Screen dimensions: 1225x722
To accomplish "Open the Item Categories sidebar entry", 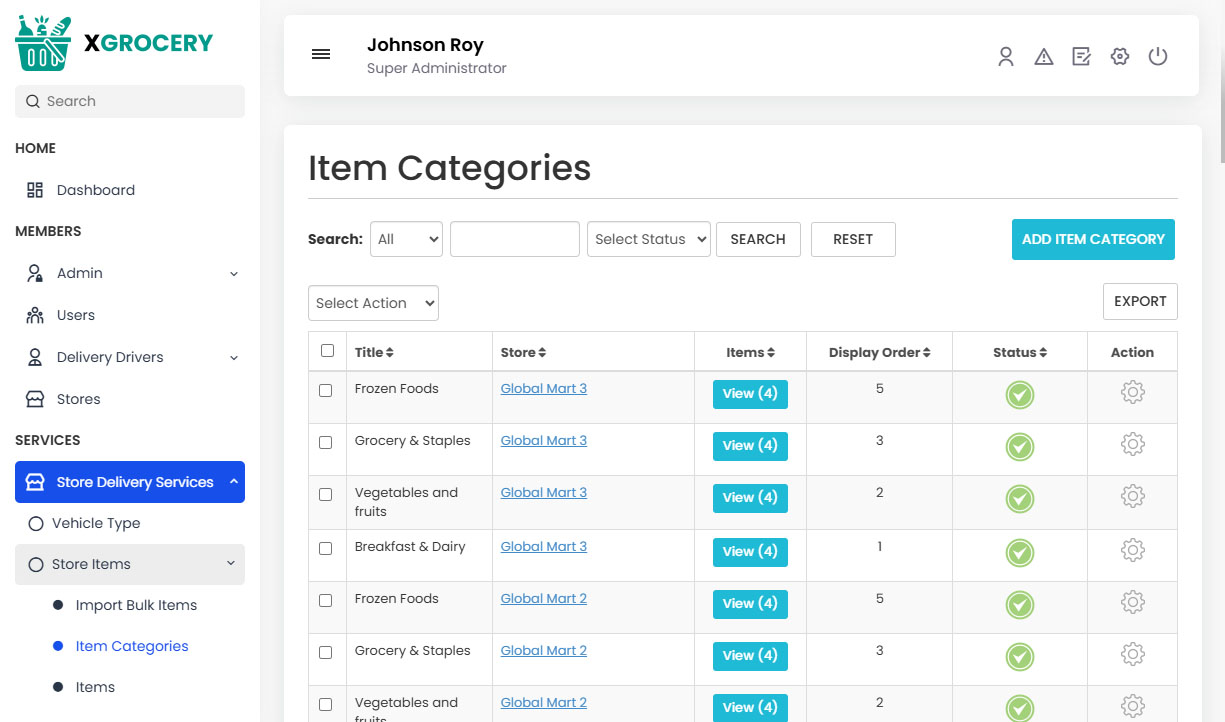I will (131, 646).
